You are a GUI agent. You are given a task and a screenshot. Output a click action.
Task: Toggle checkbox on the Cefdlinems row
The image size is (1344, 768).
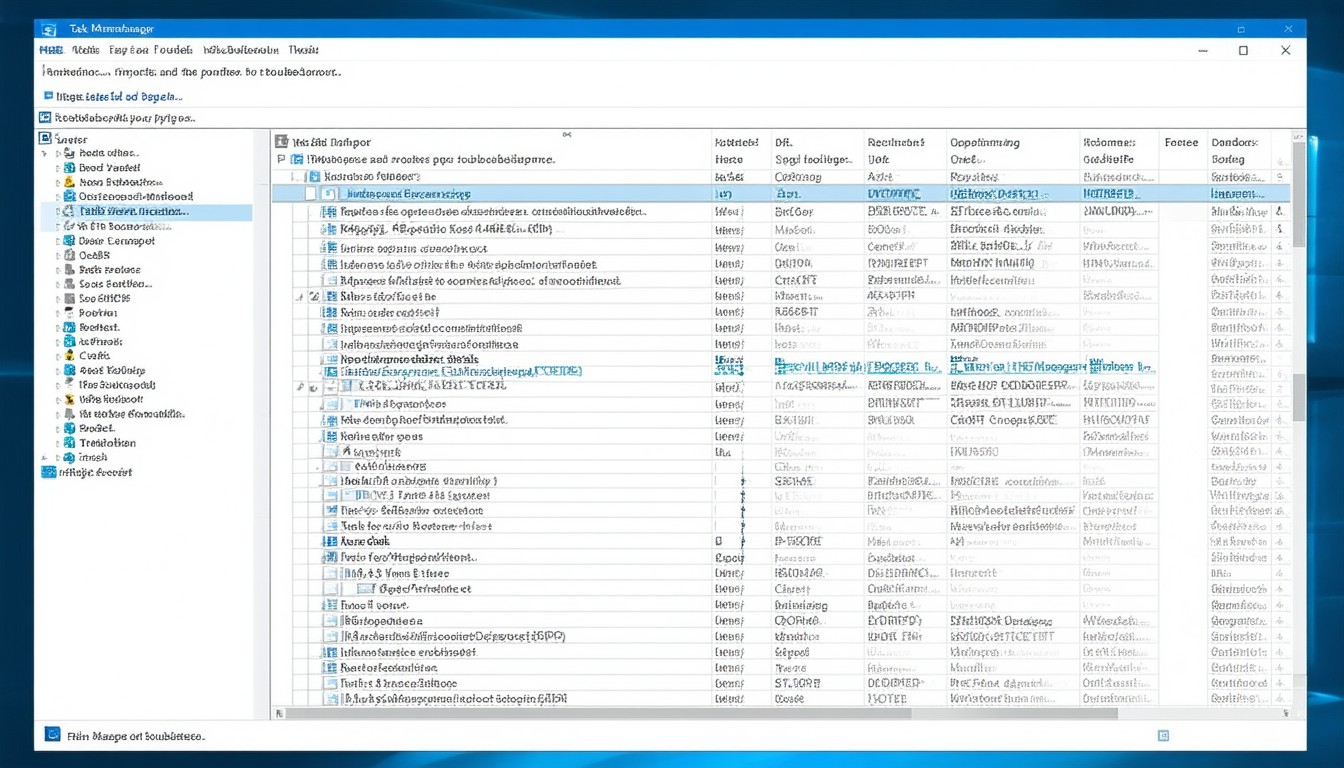click(343, 466)
